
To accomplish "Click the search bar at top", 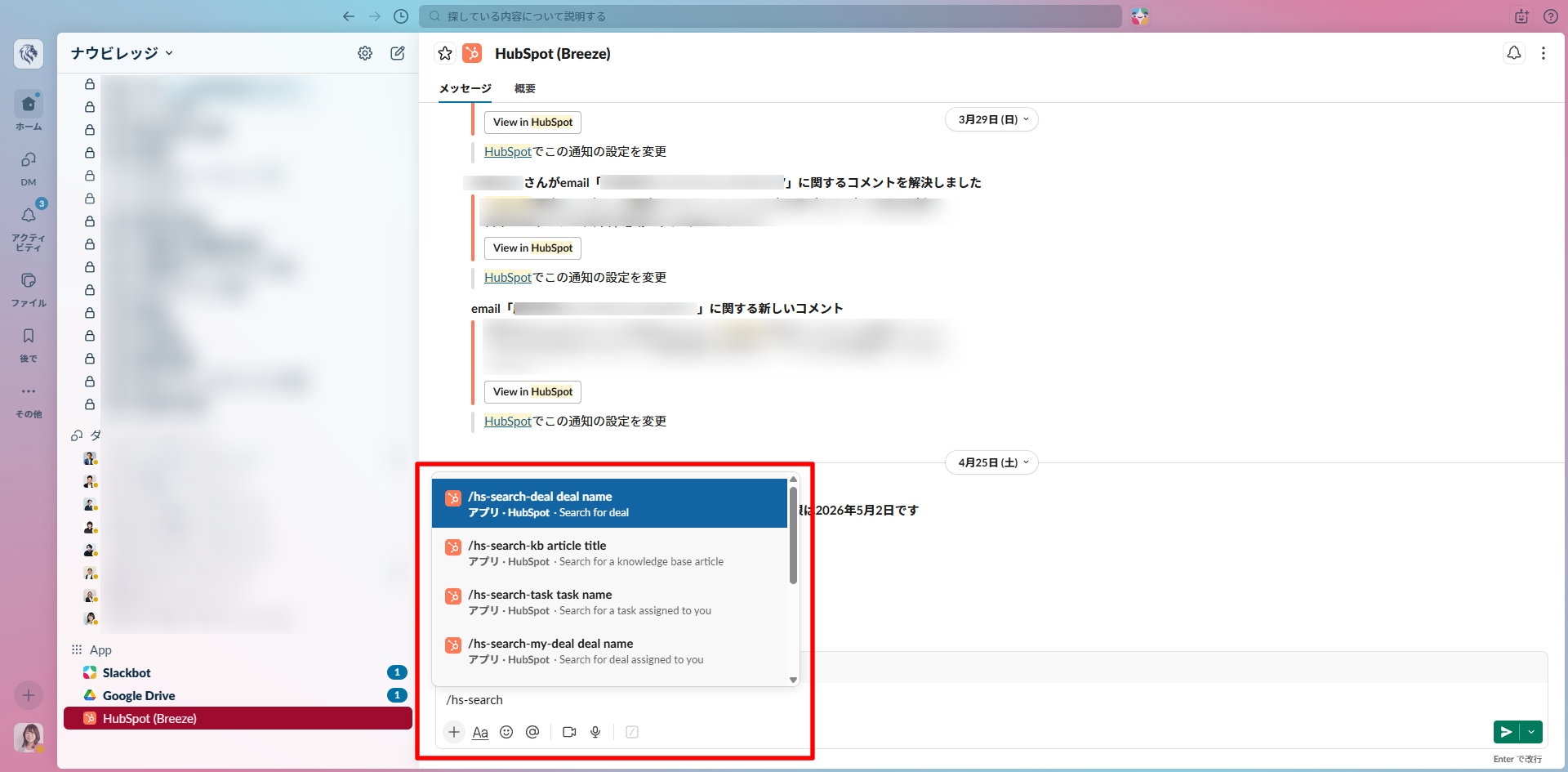I will pyautogui.click(x=770, y=16).
